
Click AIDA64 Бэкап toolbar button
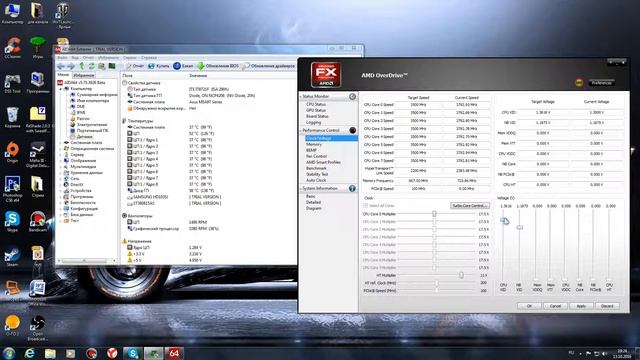point(183,66)
